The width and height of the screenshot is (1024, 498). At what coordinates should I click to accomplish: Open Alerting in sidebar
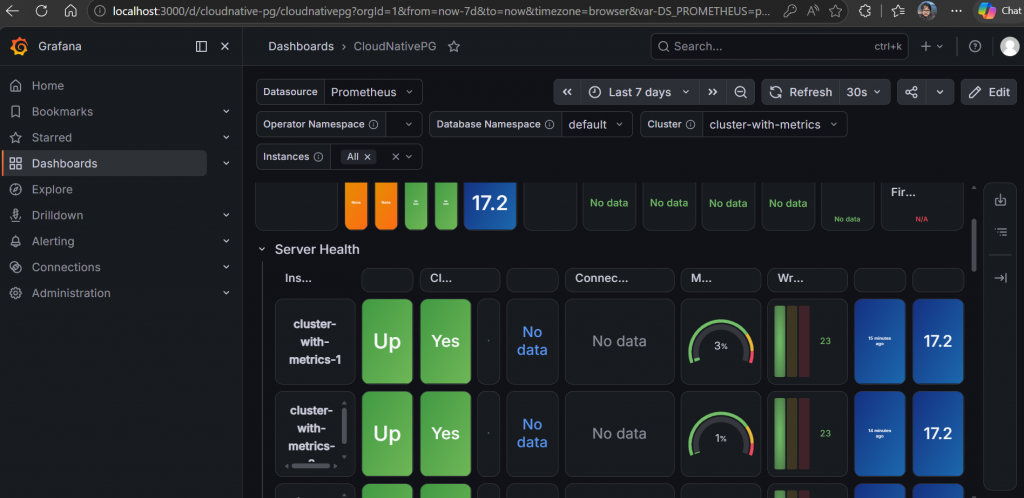[53, 241]
